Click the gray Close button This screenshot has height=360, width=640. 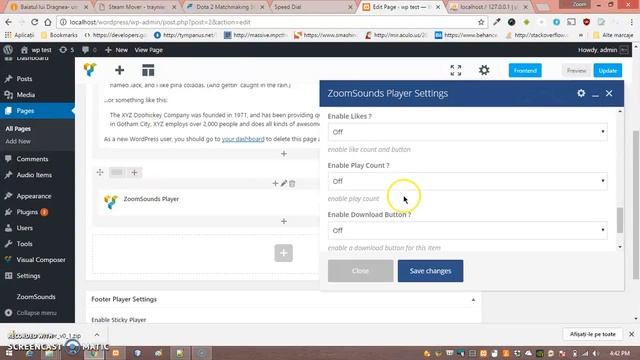tap(360, 271)
